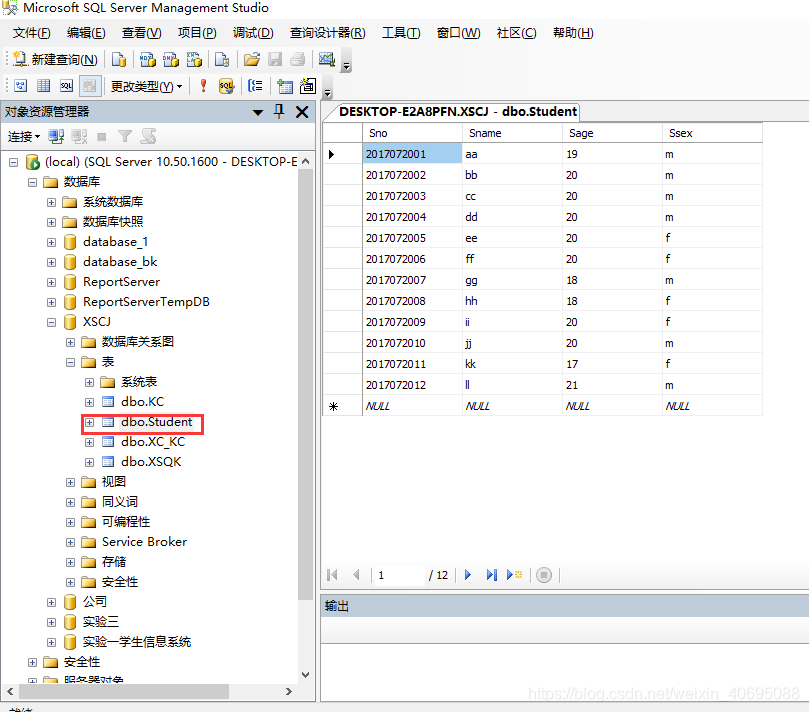The width and height of the screenshot is (809, 712).
Task: Open the 连接 (Connect) dropdown
Action: click(22, 136)
